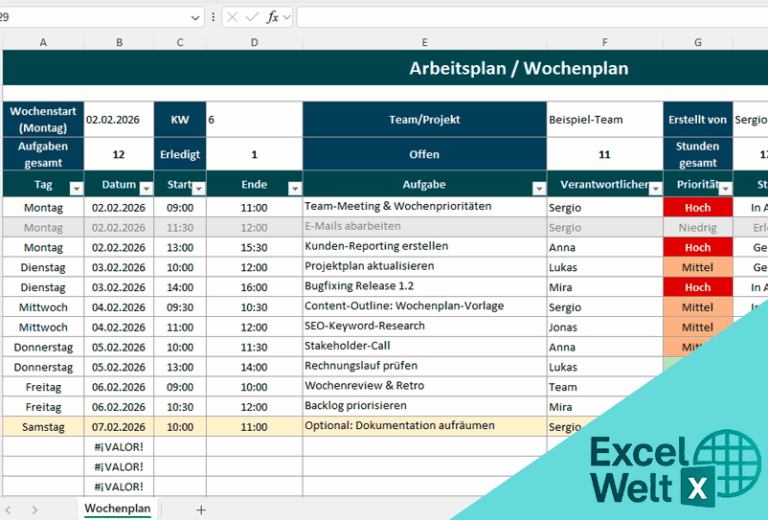Click the Erledigt value 1 cell
This screenshot has height=520, width=768.
[254, 154]
